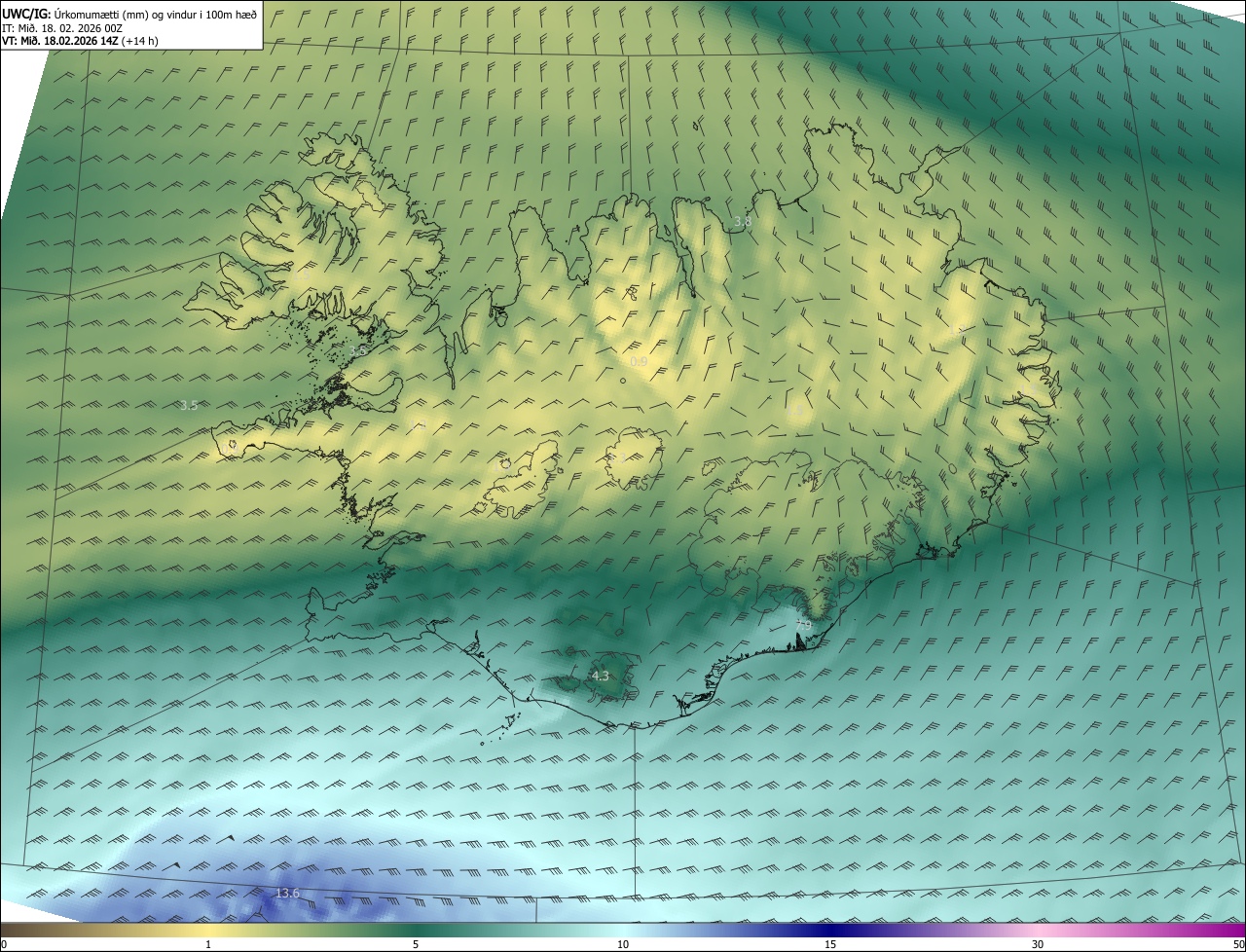Screen dimensions: 1246x952
Task: Click the "30" tick label on the color scale
Action: coord(1038,944)
